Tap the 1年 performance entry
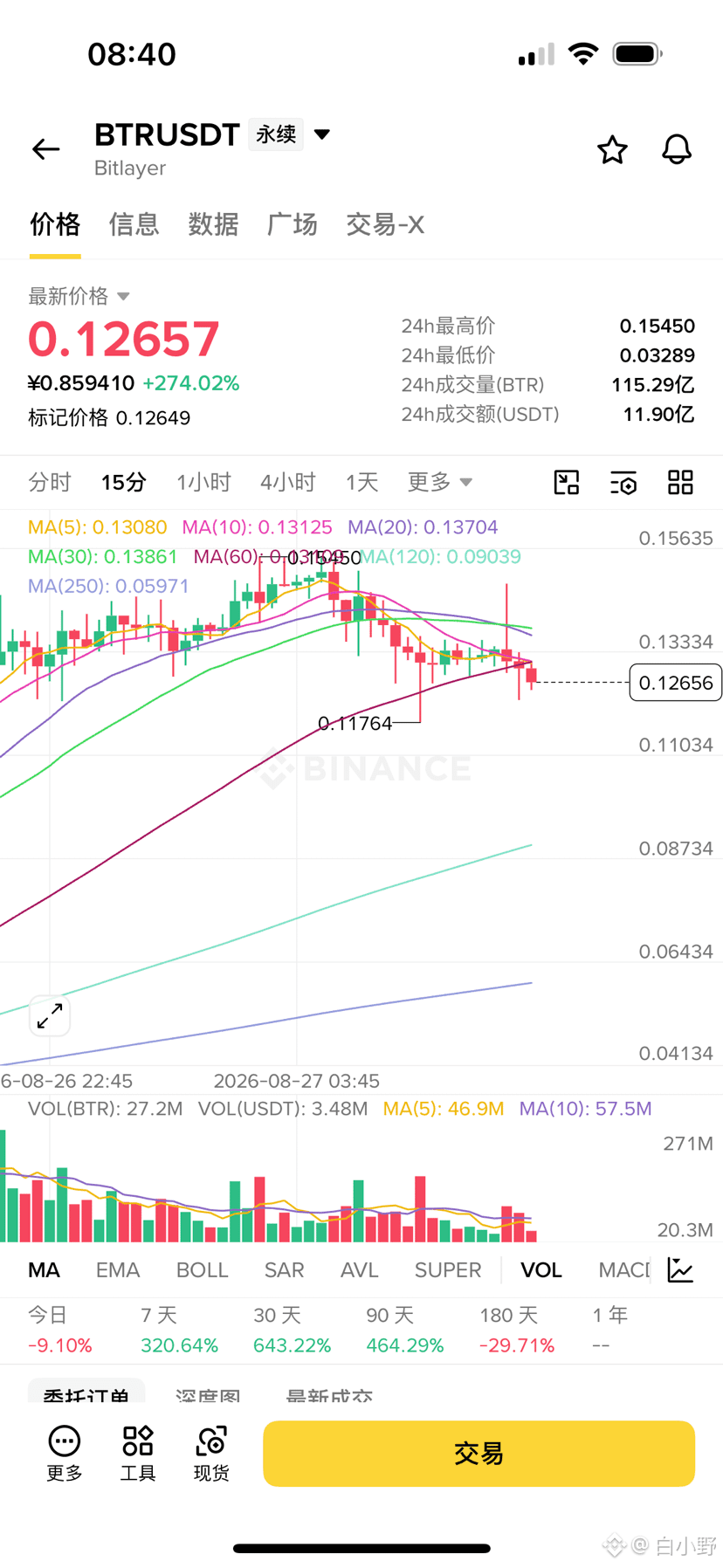Image resolution: width=723 pixels, height=1568 pixels. coord(609,1331)
